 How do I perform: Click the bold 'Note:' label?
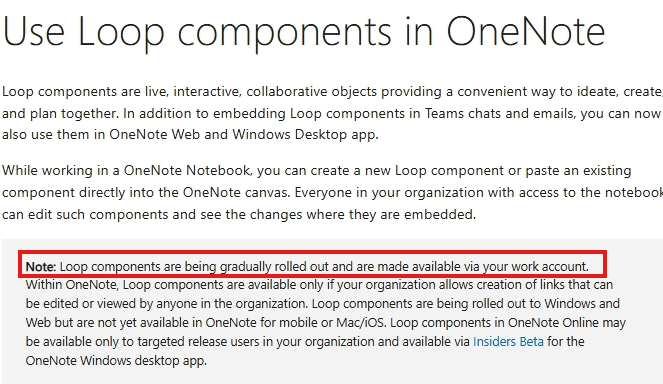(x=41, y=266)
